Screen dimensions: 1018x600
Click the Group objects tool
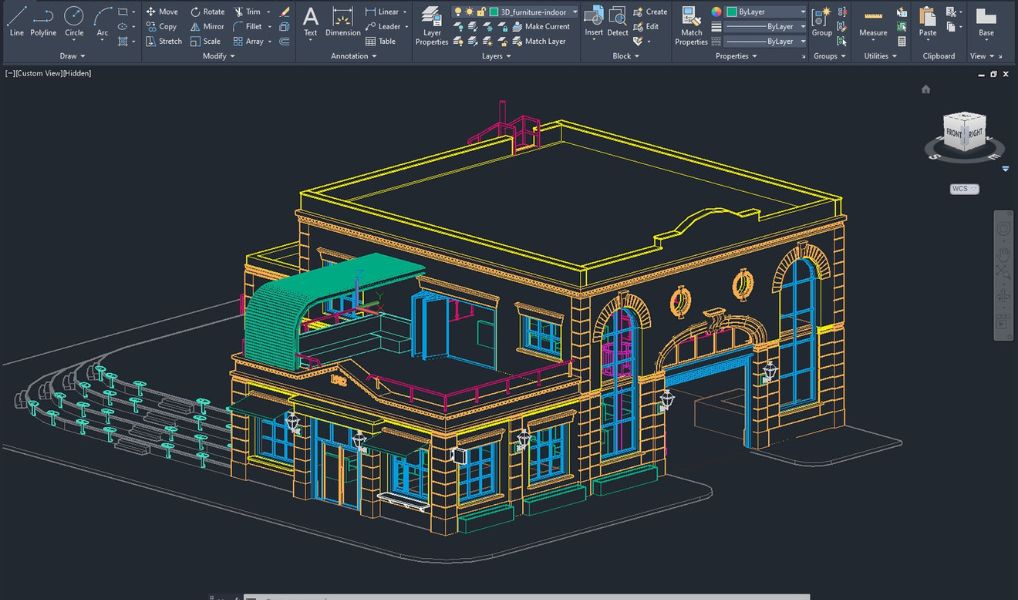[821, 21]
